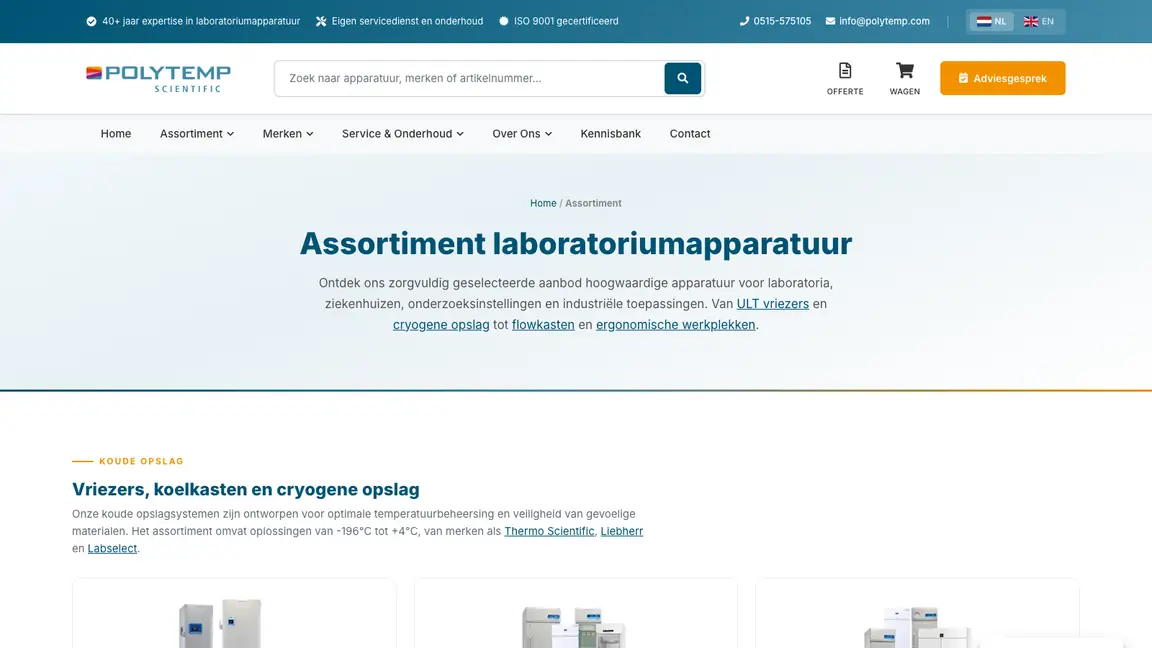
Task: Switch language to NL
Action: 991,21
